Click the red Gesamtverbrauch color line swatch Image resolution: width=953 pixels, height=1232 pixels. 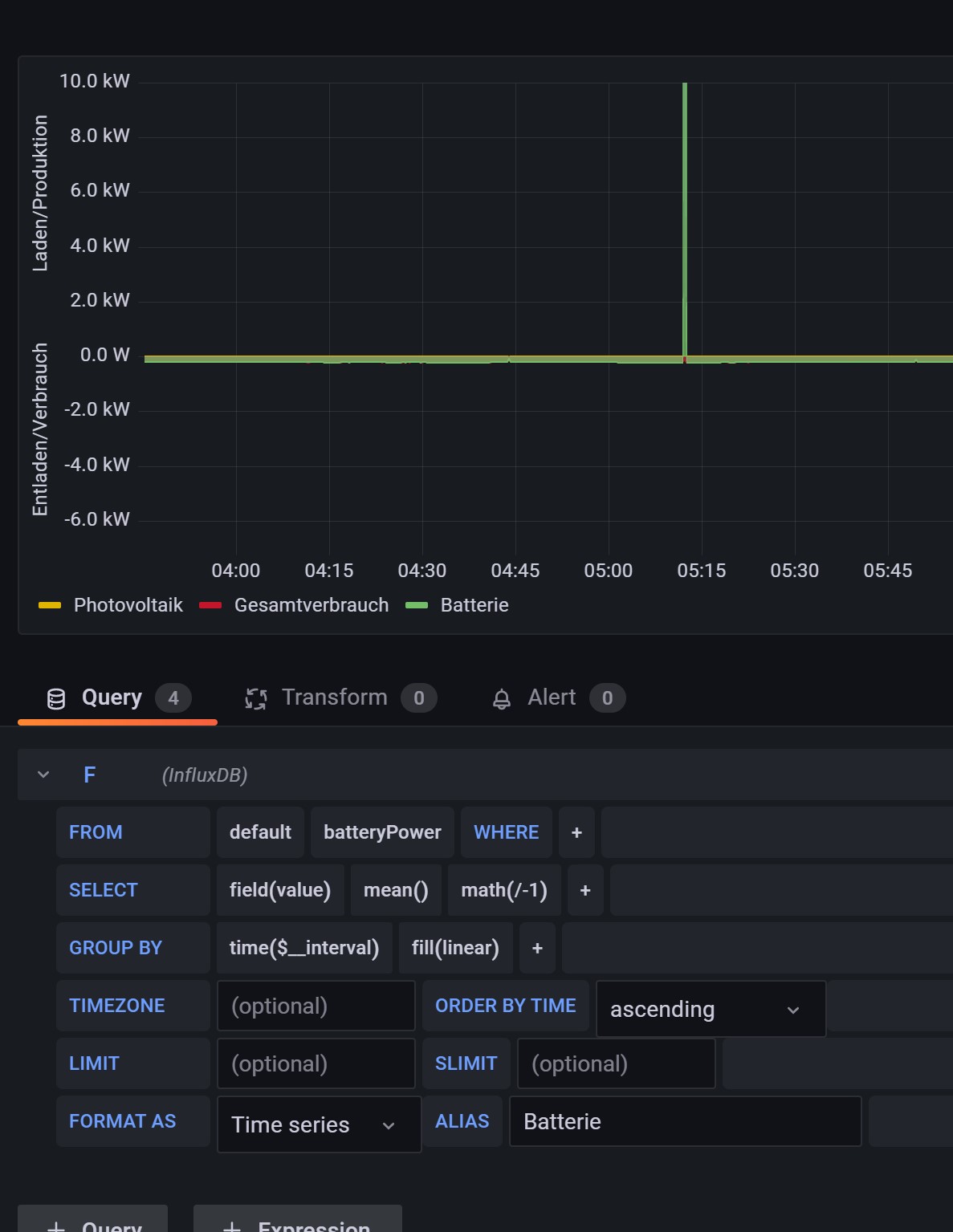click(210, 604)
